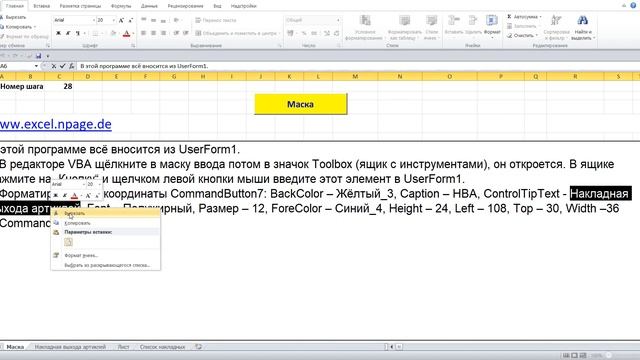Open Условное форматирование (Conditional formatting)
The width and height of the screenshot is (640, 360).
[x=365, y=28]
